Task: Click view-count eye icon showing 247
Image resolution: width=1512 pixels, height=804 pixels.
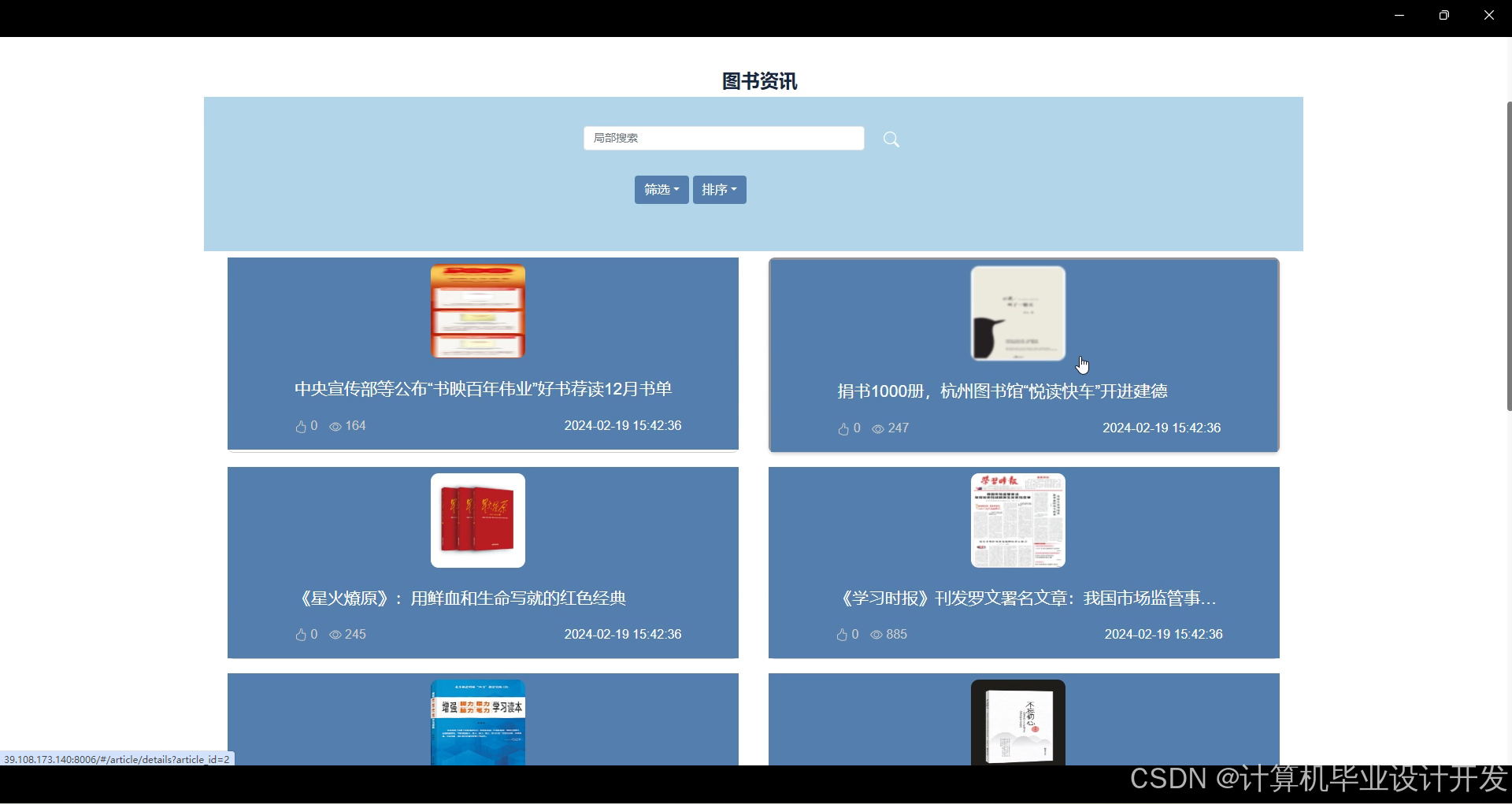Action: pos(878,429)
